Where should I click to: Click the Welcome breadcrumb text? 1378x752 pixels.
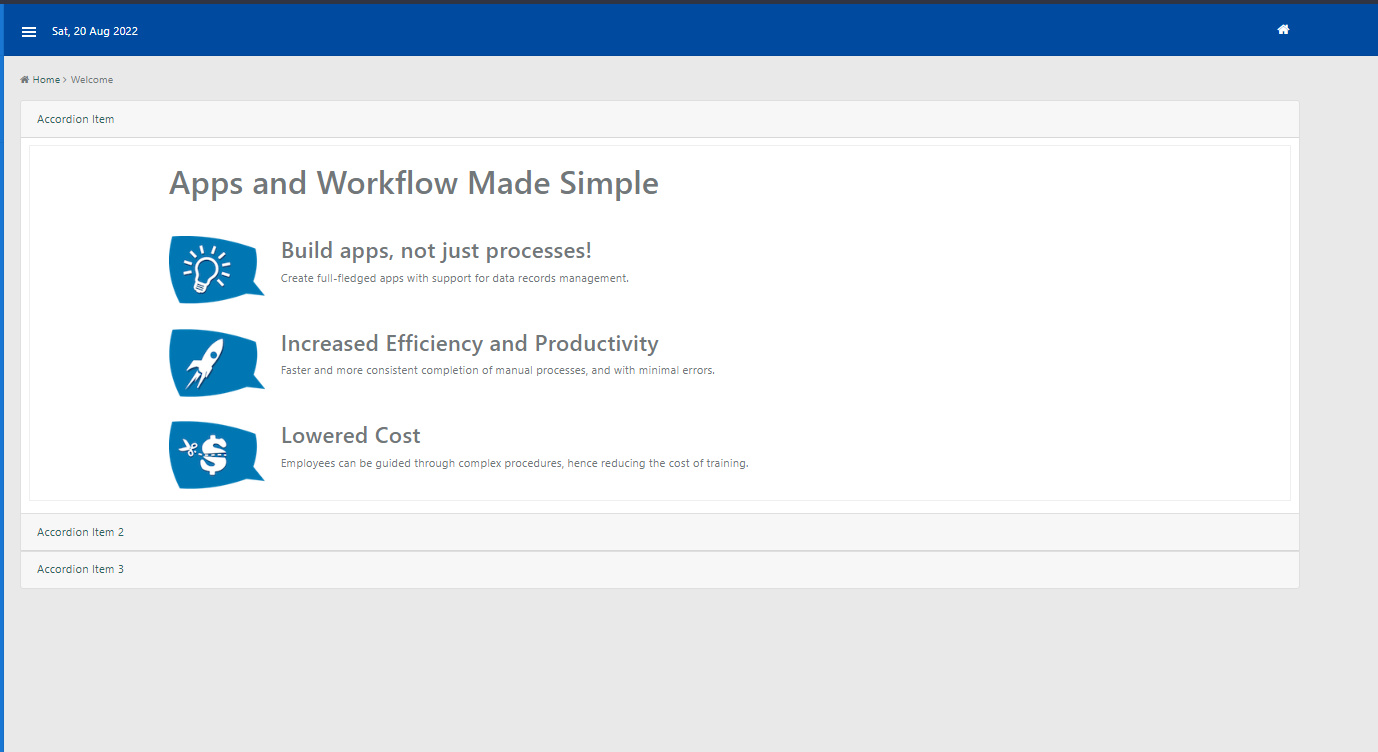92,80
